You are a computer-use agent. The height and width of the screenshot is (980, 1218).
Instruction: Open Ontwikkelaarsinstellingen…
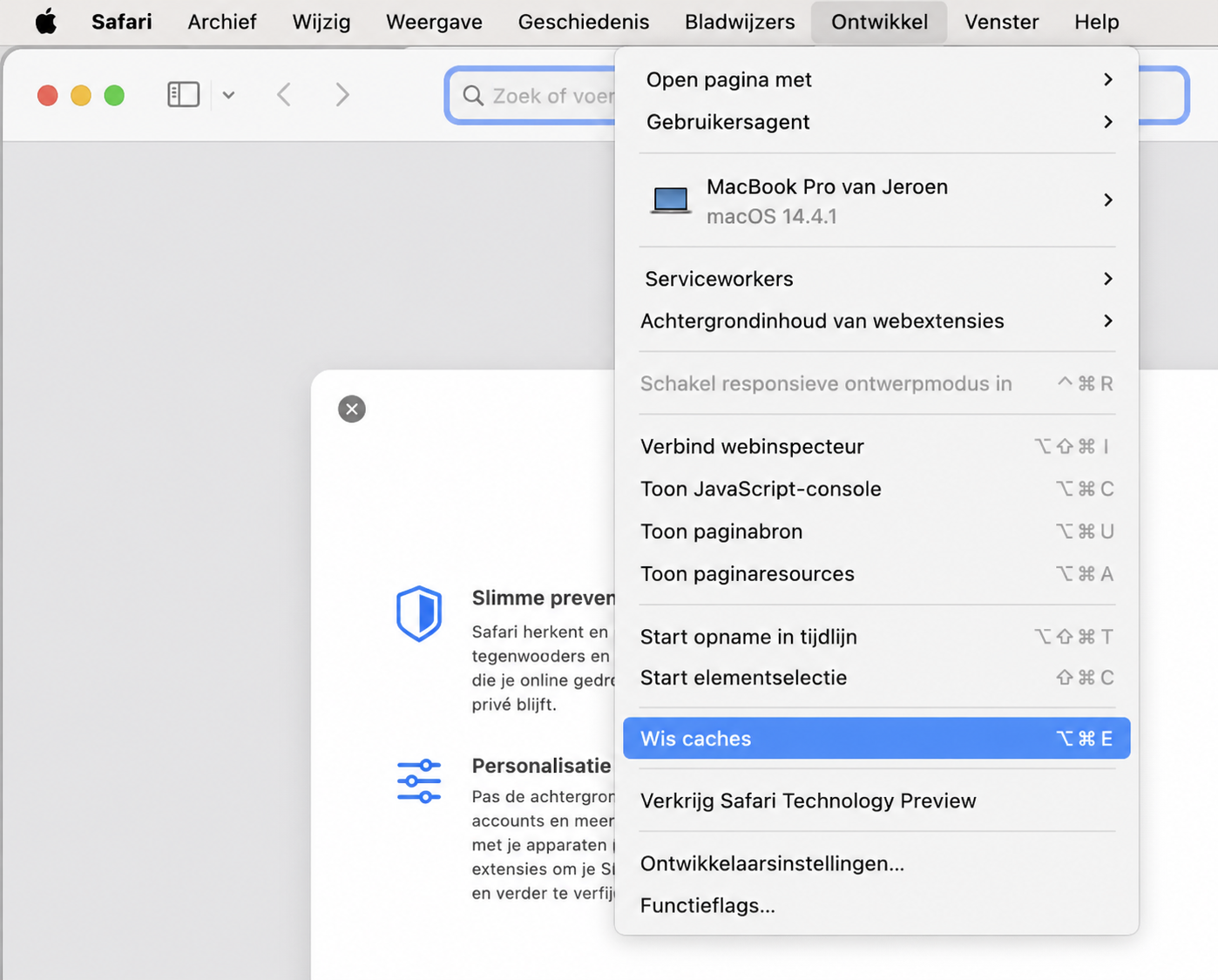[877, 863]
